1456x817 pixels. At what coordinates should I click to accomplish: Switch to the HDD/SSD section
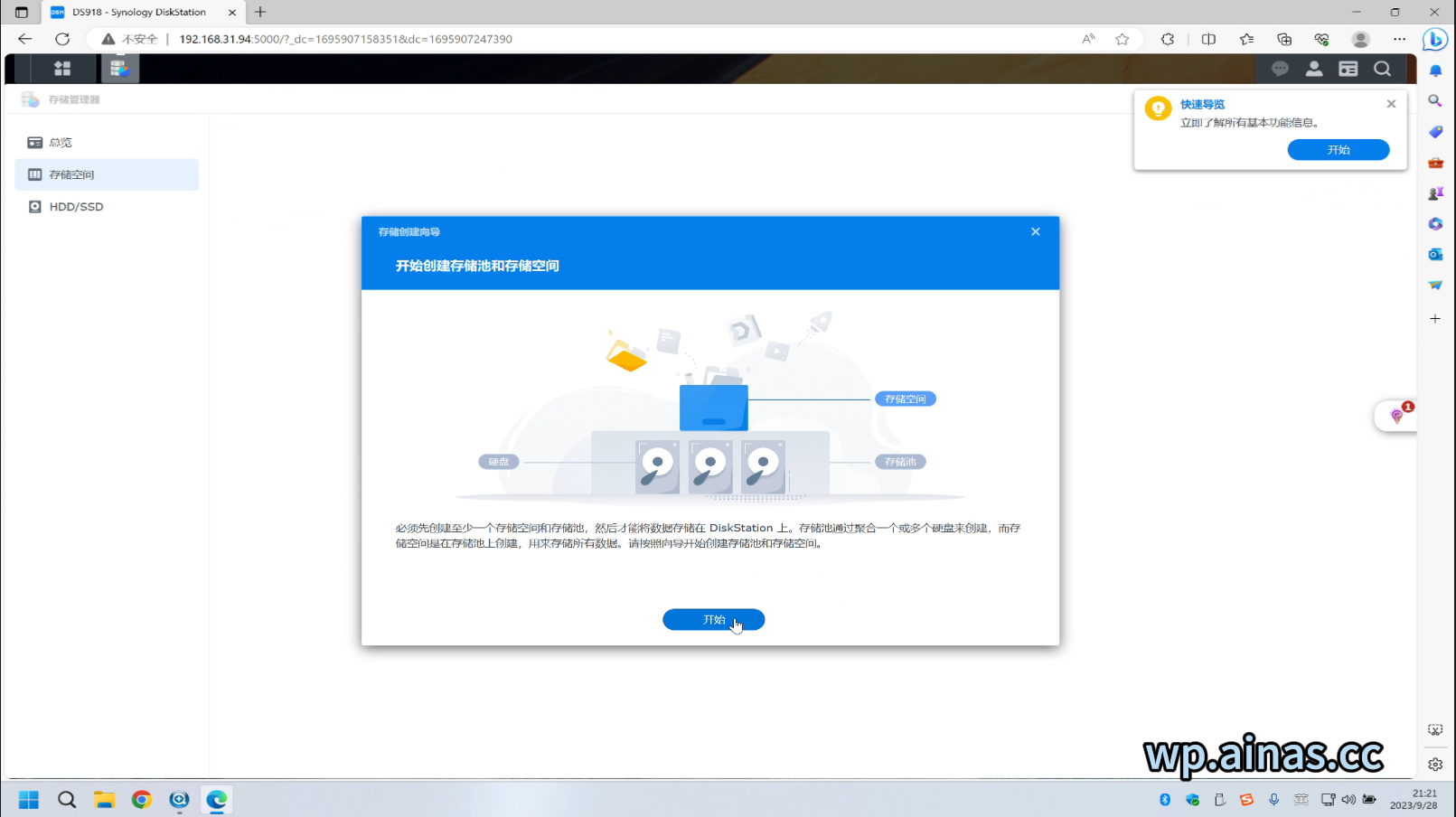tap(75, 206)
